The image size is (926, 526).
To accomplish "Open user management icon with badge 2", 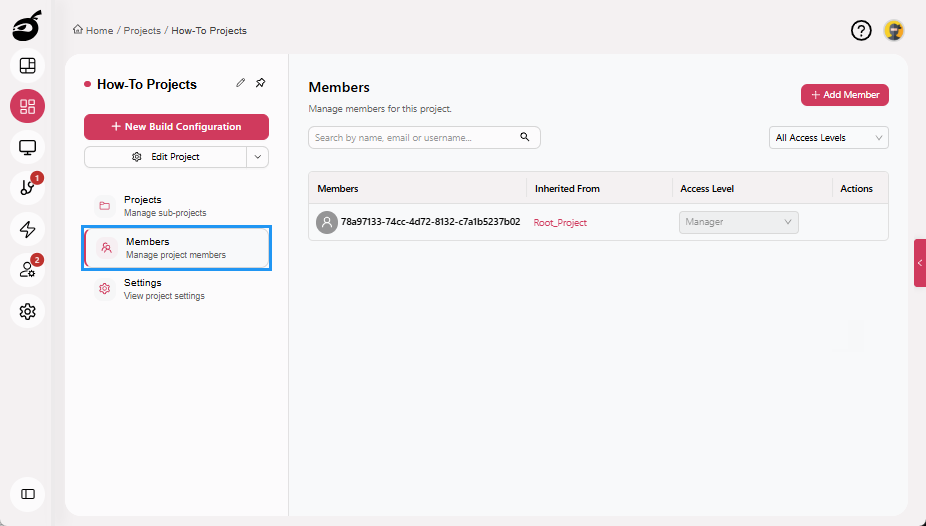I will 28,270.
